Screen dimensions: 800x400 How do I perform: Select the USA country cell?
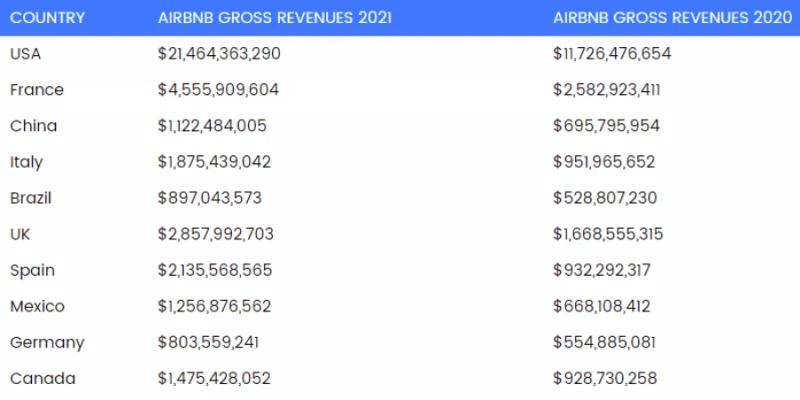(x=26, y=54)
